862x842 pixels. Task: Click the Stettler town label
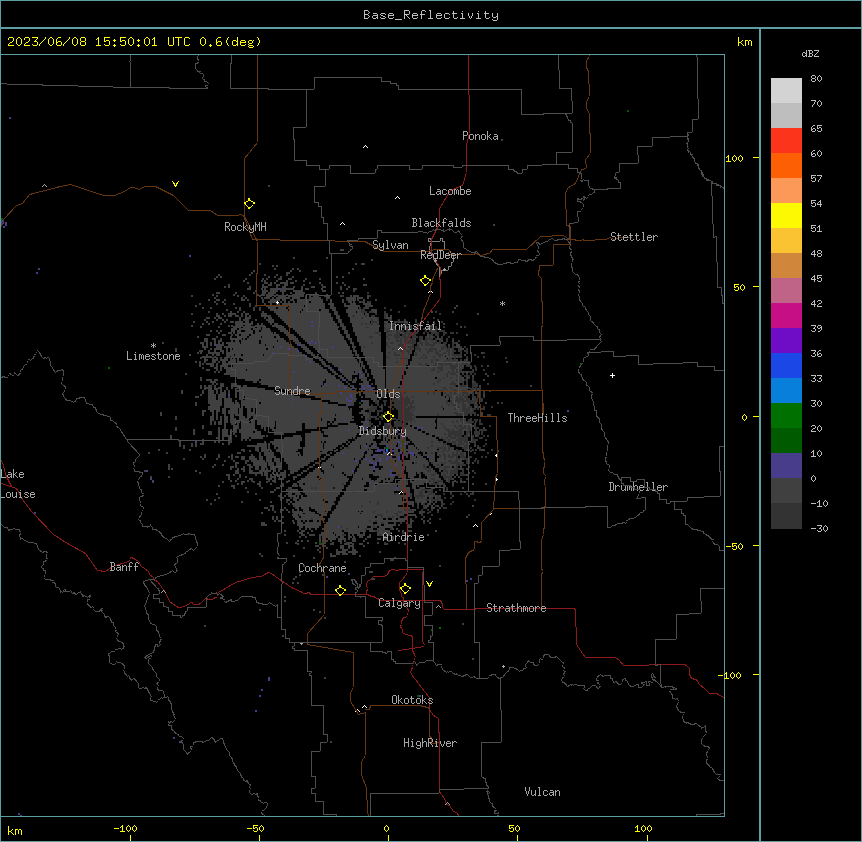(x=634, y=237)
